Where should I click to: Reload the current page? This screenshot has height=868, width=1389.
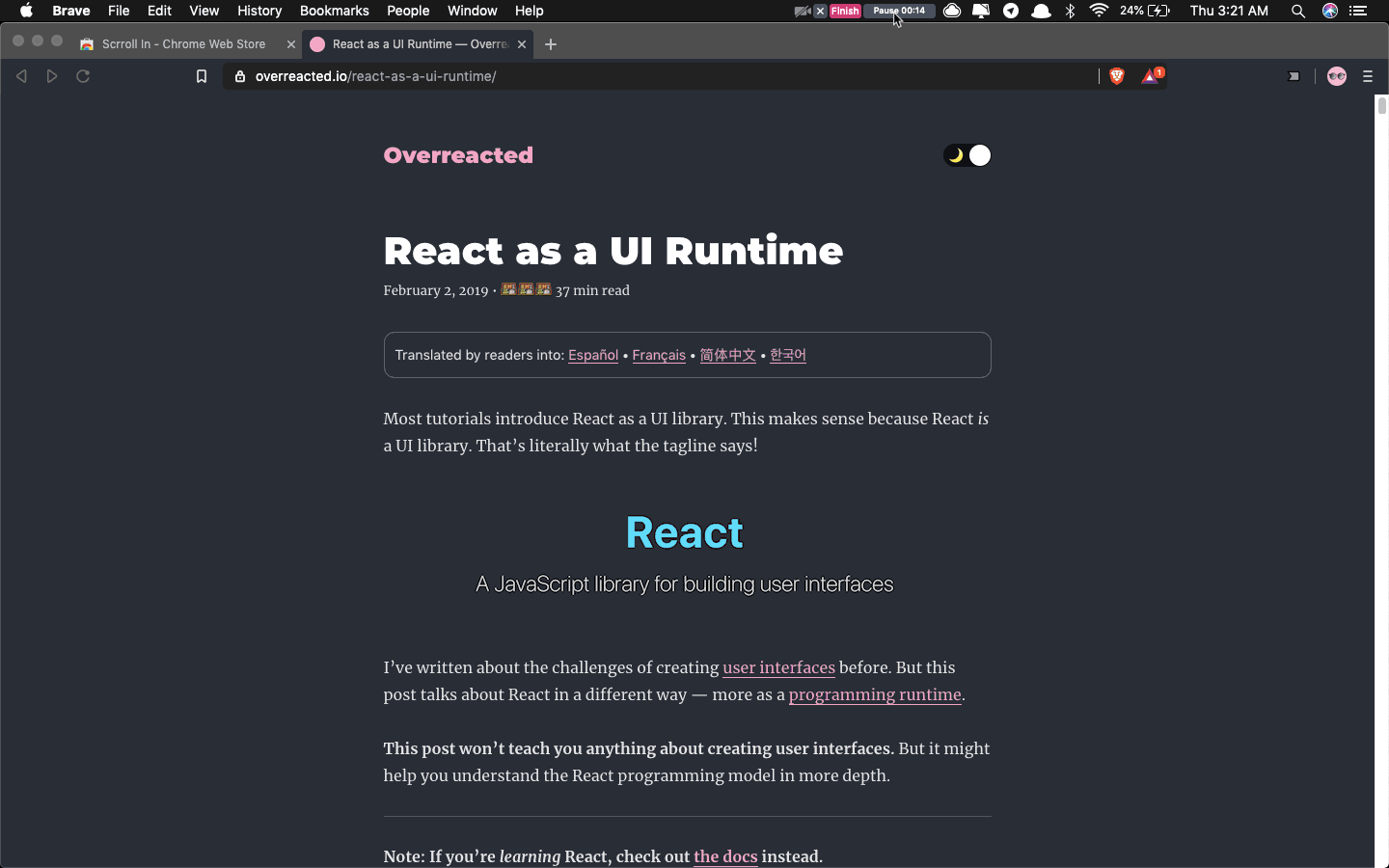click(x=83, y=76)
